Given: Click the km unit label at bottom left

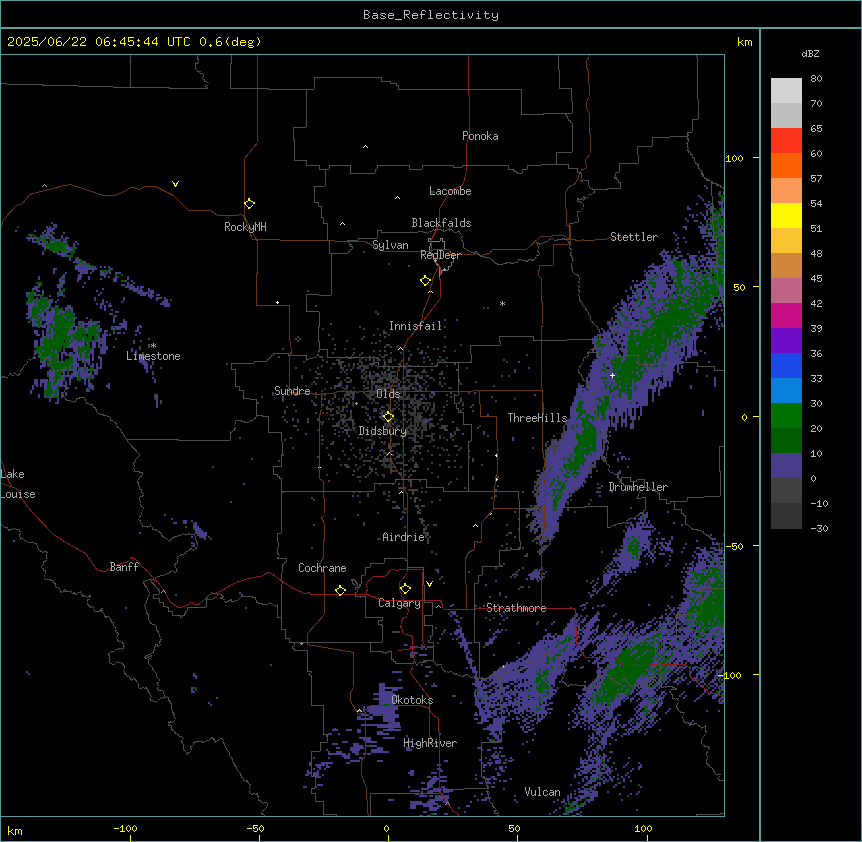Looking at the screenshot, I should [15, 830].
